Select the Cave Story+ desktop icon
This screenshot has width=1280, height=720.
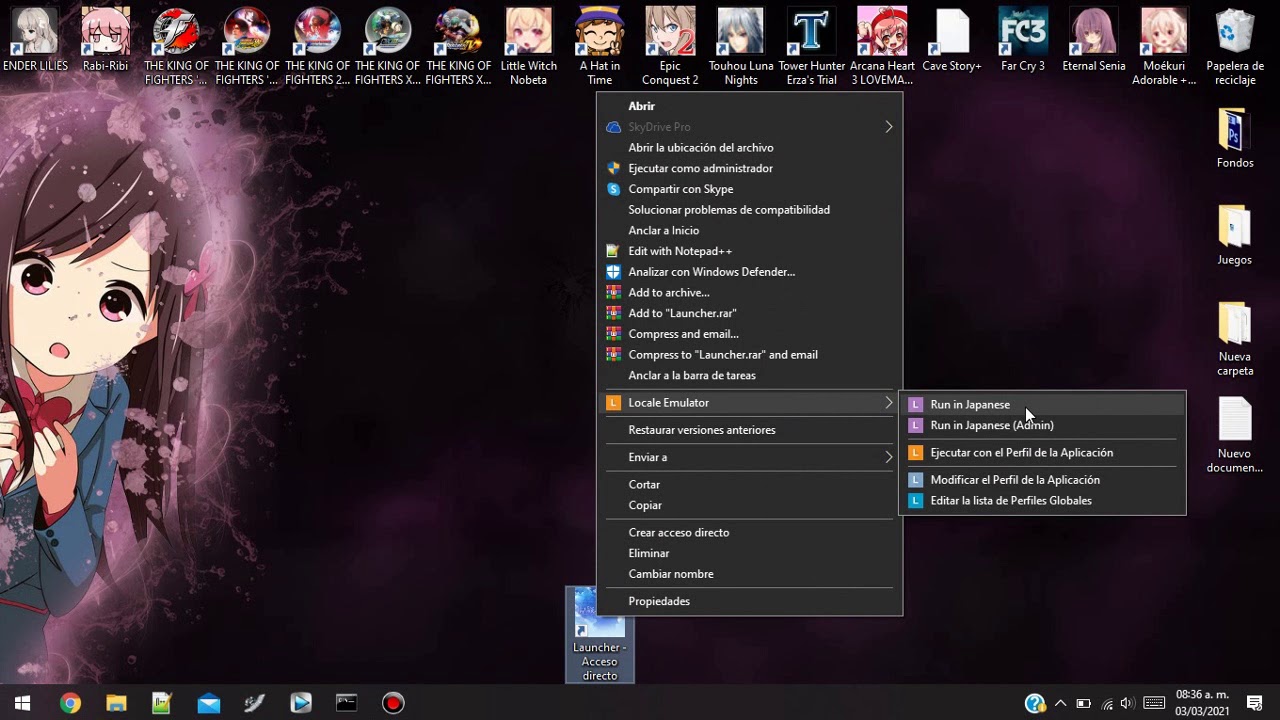tap(952, 40)
